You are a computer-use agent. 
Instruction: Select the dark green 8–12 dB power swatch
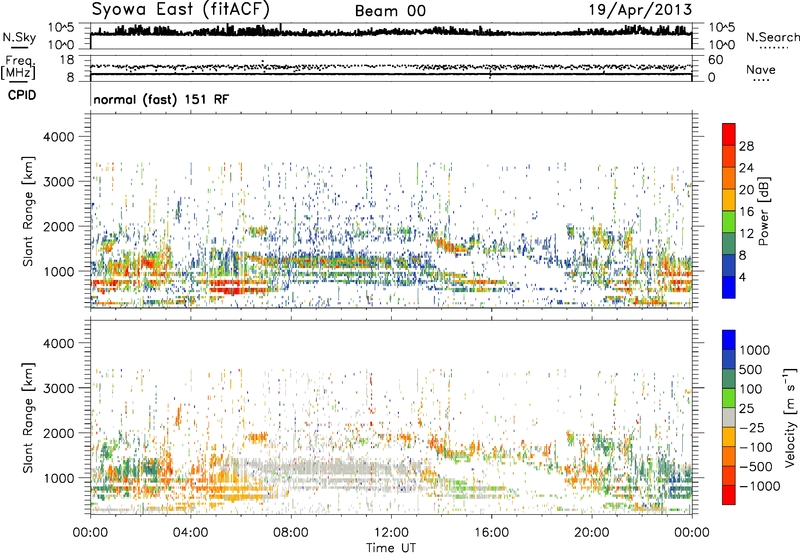729,243
